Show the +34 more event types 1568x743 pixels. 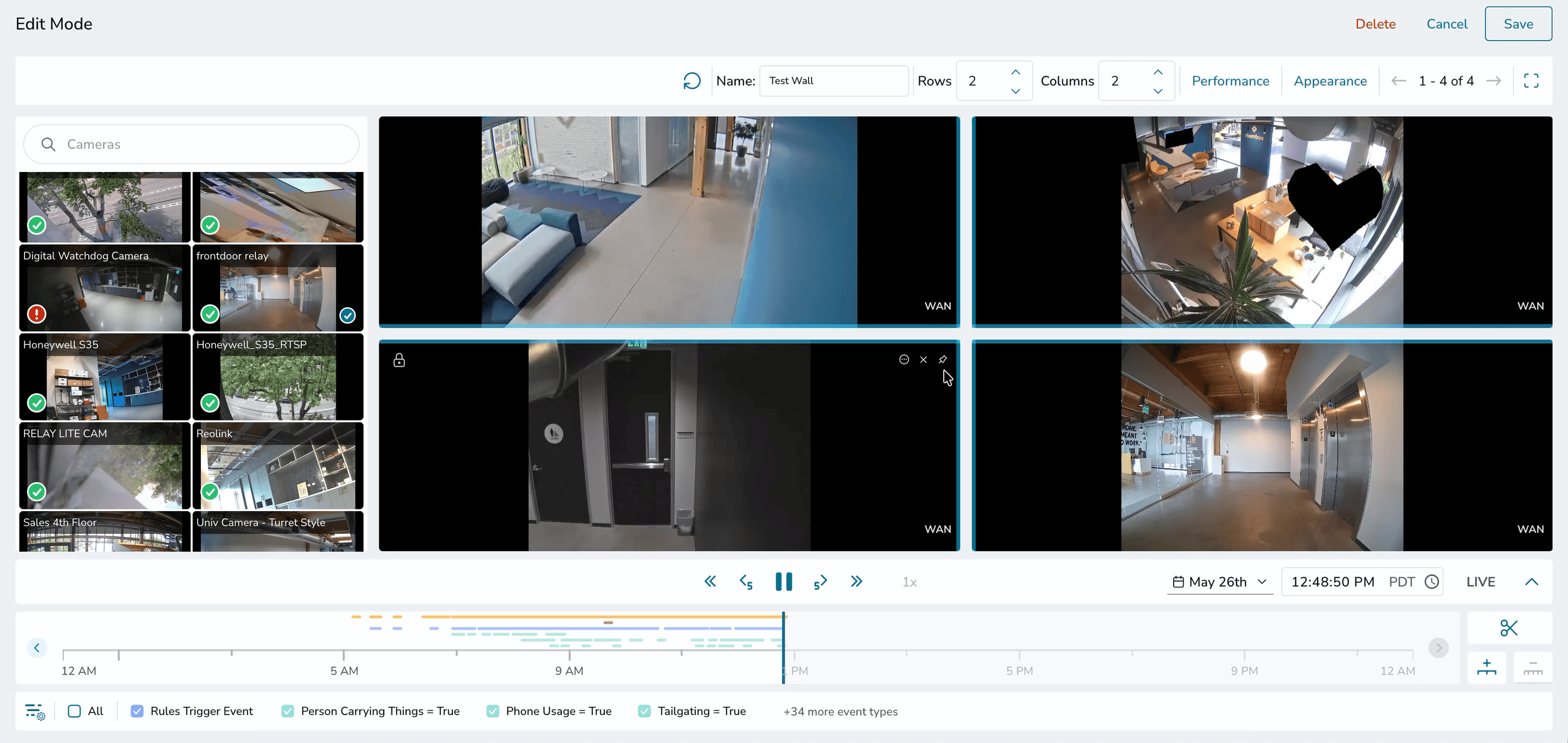[840, 711]
